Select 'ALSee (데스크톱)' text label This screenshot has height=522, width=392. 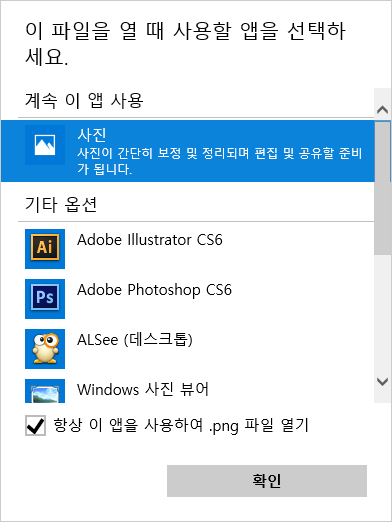point(135,340)
